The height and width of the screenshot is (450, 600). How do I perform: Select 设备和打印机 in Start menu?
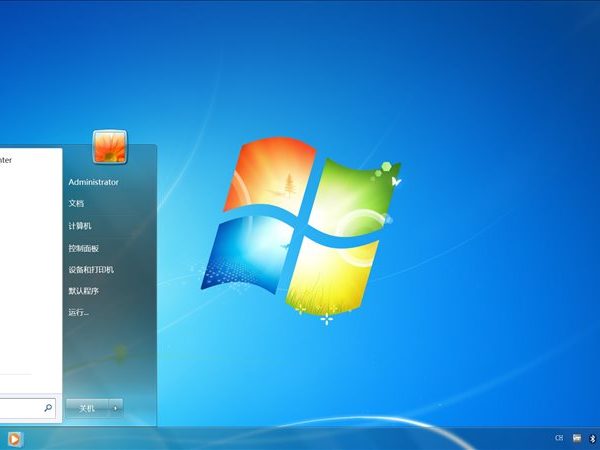(x=90, y=270)
